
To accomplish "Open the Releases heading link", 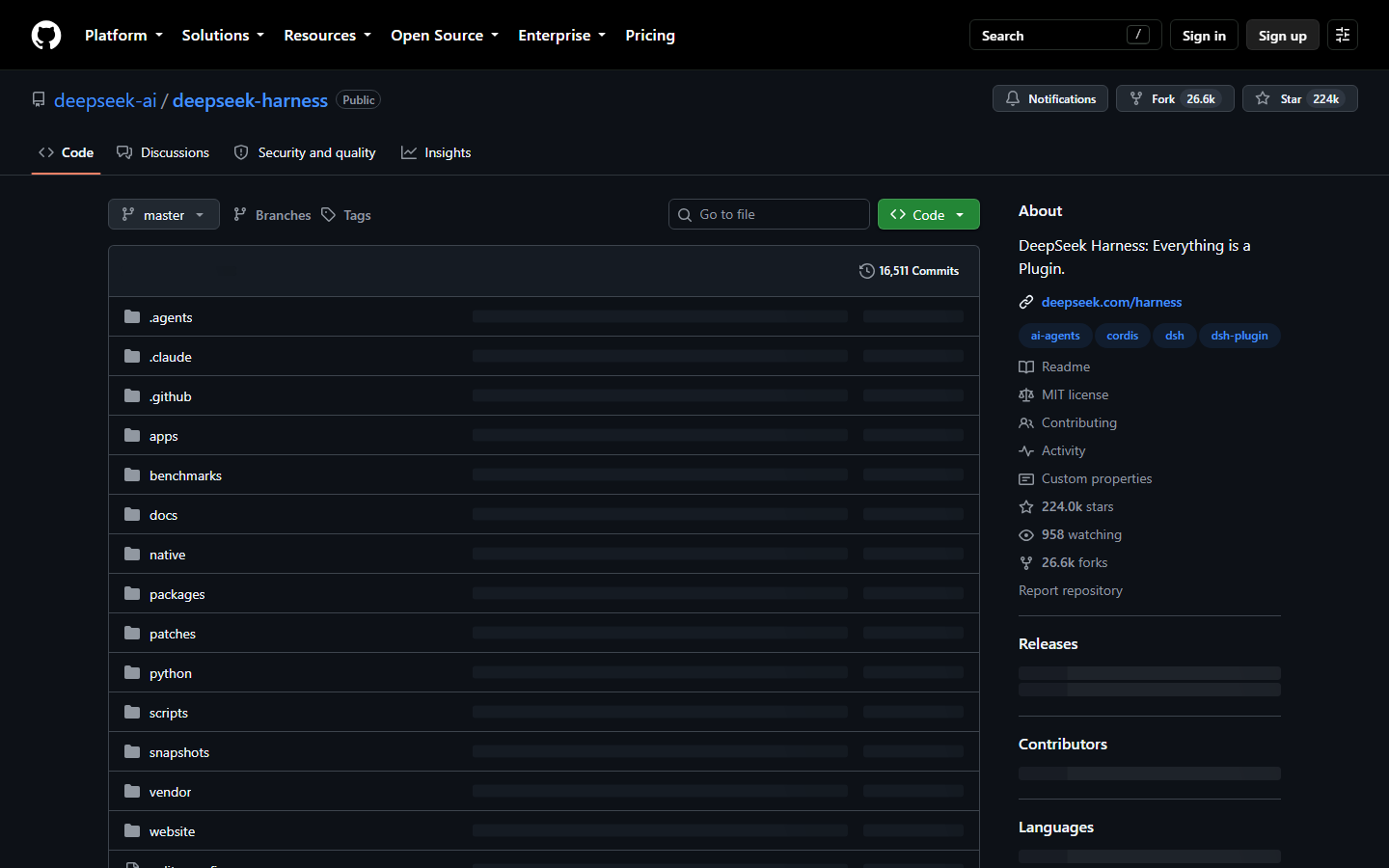I will click(x=1049, y=644).
